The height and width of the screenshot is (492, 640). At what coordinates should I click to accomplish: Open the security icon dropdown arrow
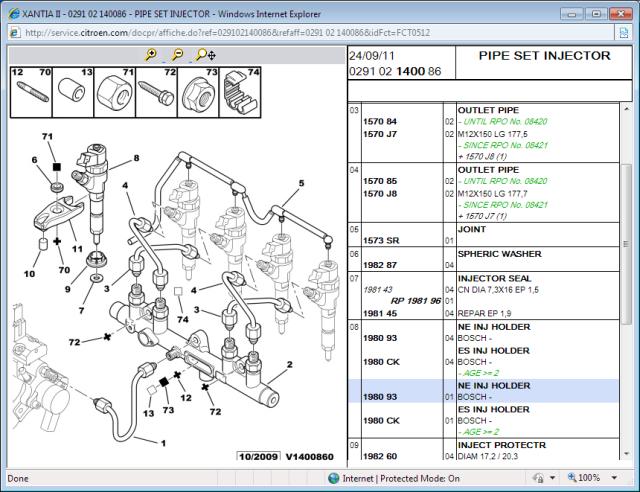[x=553, y=478]
